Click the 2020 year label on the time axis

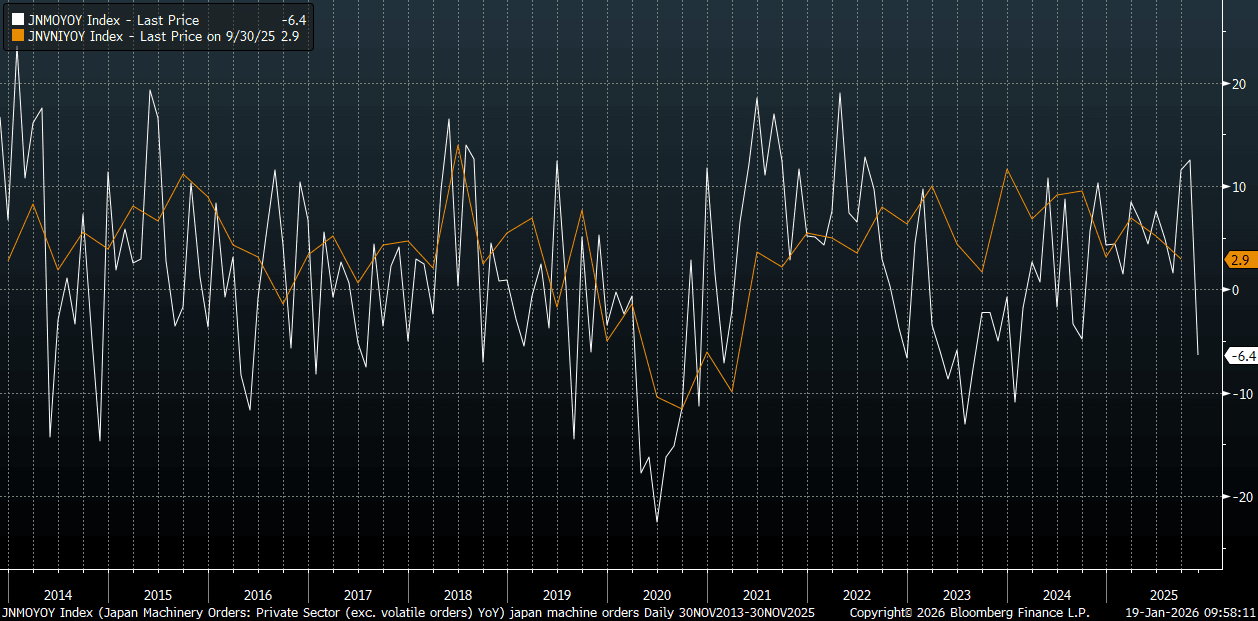click(x=657, y=593)
